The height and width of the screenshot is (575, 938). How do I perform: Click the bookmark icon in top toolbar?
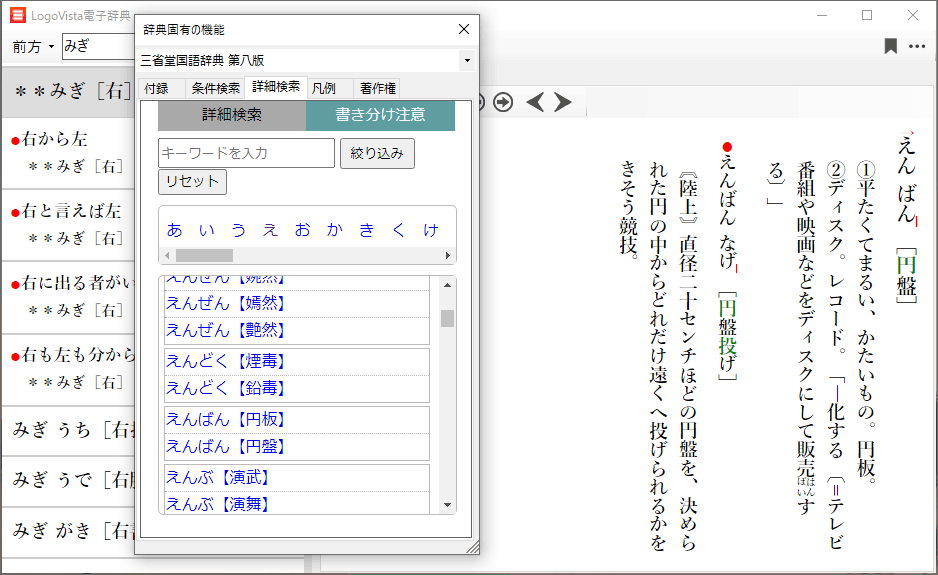click(890, 46)
